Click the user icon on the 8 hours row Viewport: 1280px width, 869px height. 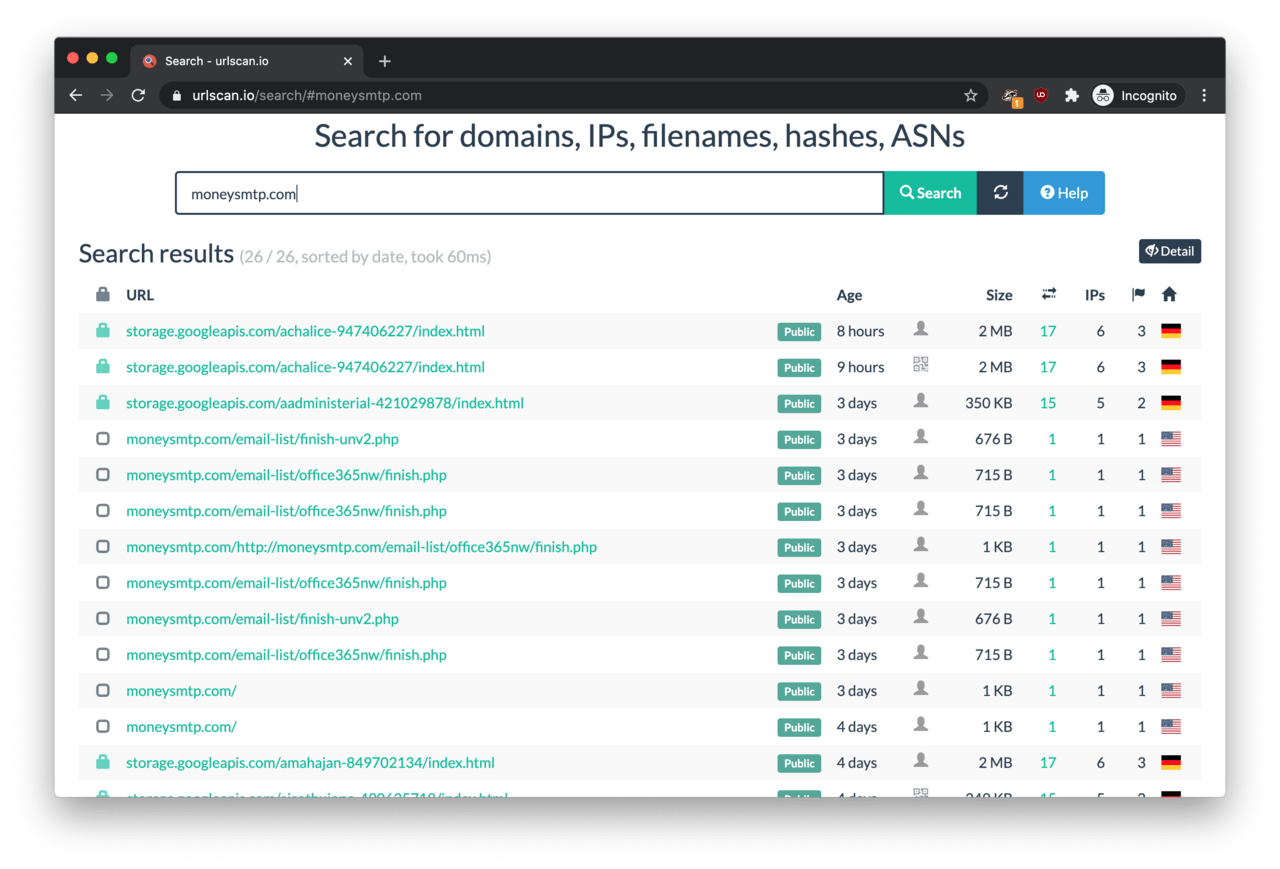(921, 329)
